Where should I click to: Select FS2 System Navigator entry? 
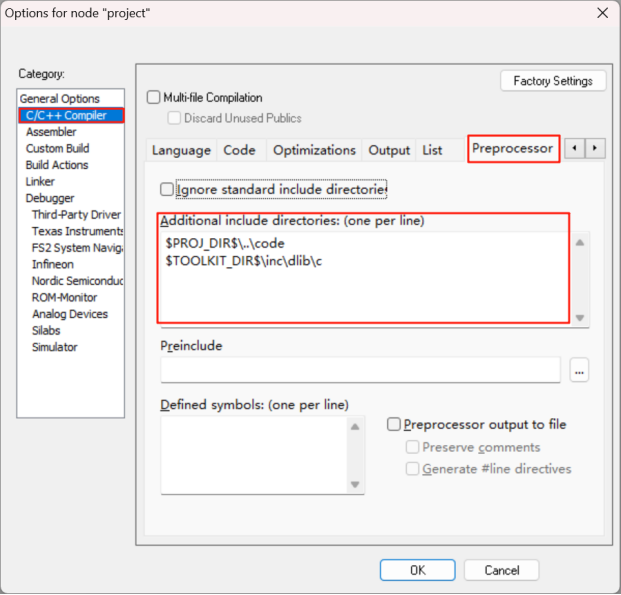point(77,248)
